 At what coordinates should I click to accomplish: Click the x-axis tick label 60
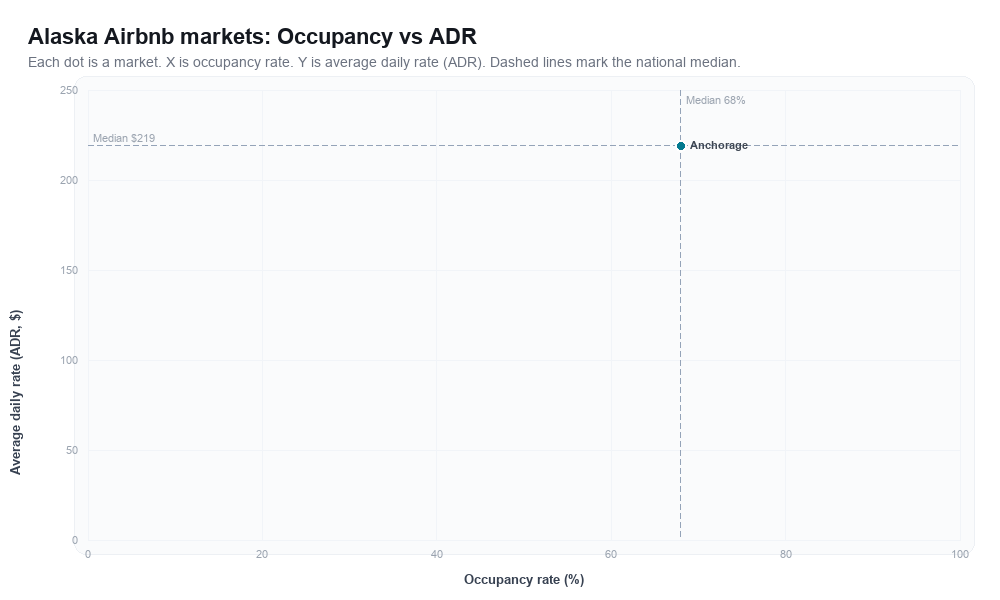(x=611, y=555)
